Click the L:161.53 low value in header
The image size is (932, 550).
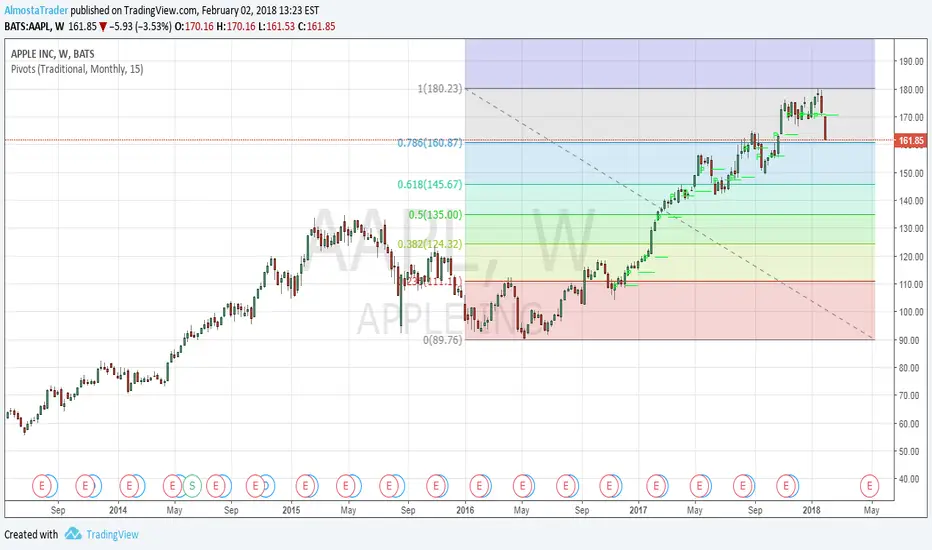[276, 27]
